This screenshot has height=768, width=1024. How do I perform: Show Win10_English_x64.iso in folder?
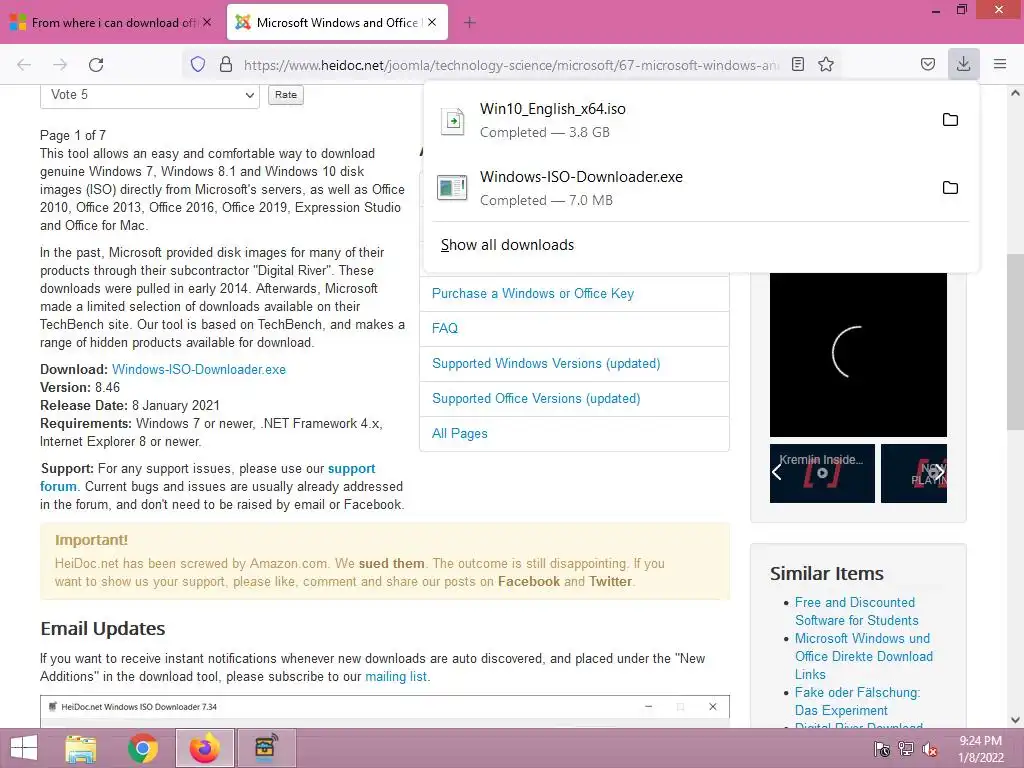950,120
